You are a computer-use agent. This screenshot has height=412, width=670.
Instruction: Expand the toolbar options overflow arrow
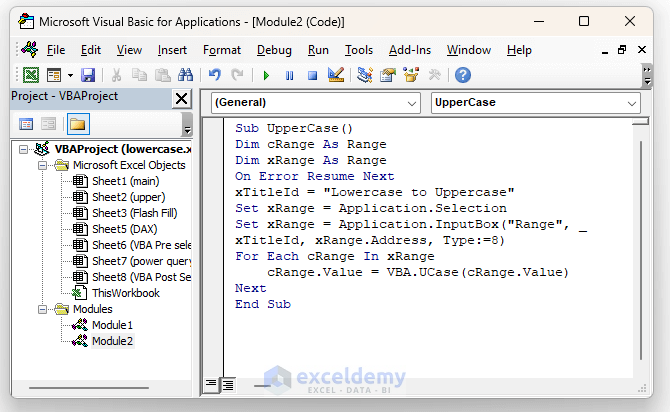click(647, 76)
